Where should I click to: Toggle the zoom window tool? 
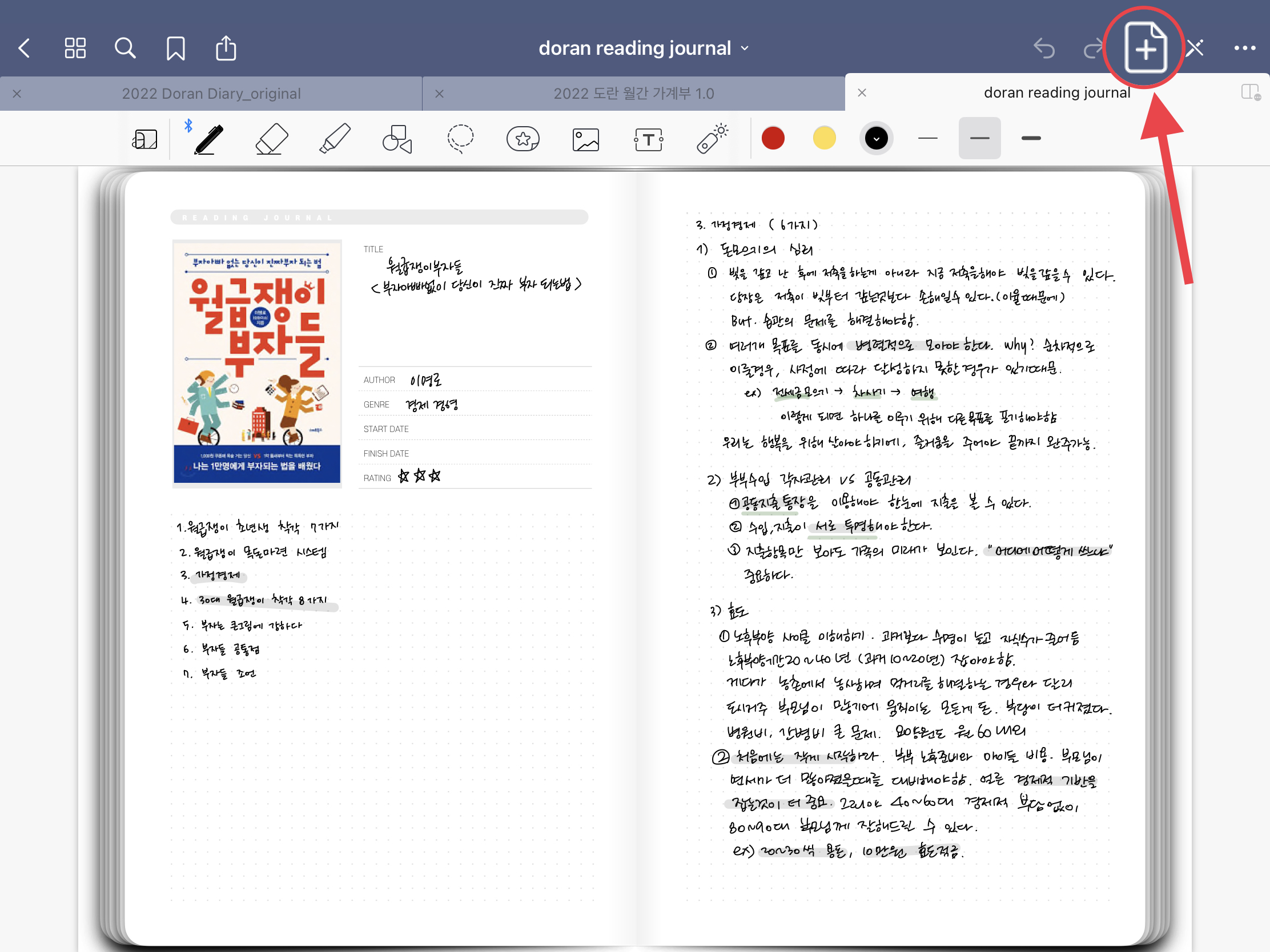[144, 139]
